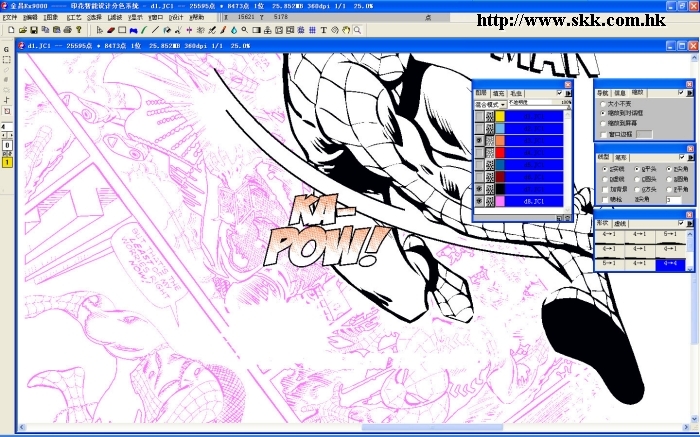Click the G tool at top of left toolbar
700x437 pixels.
[x=7, y=49]
